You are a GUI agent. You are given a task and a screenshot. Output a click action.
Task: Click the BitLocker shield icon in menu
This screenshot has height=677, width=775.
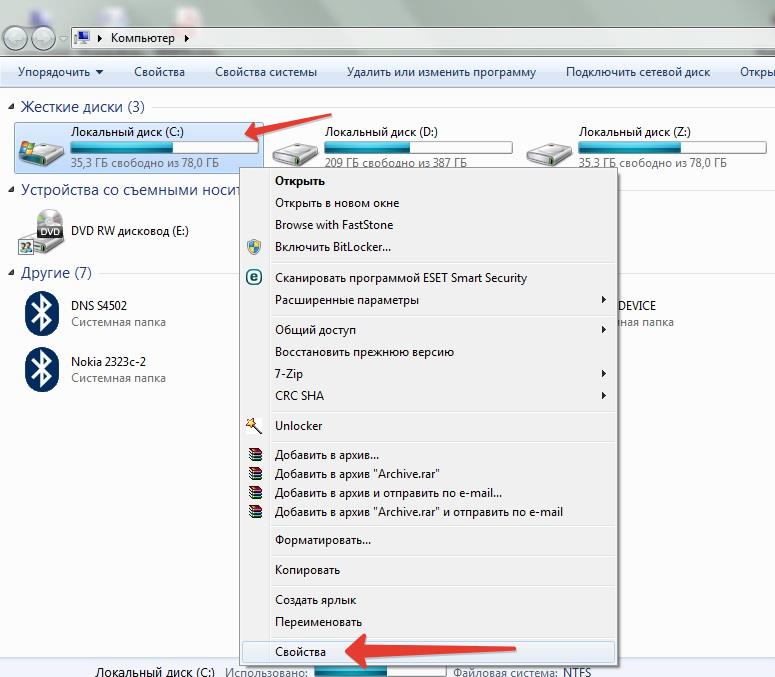[x=254, y=247]
